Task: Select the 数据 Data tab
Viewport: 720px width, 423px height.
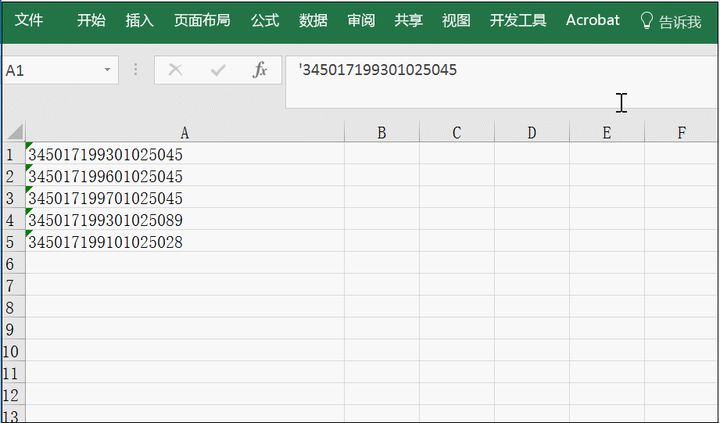Action: pyautogui.click(x=313, y=21)
